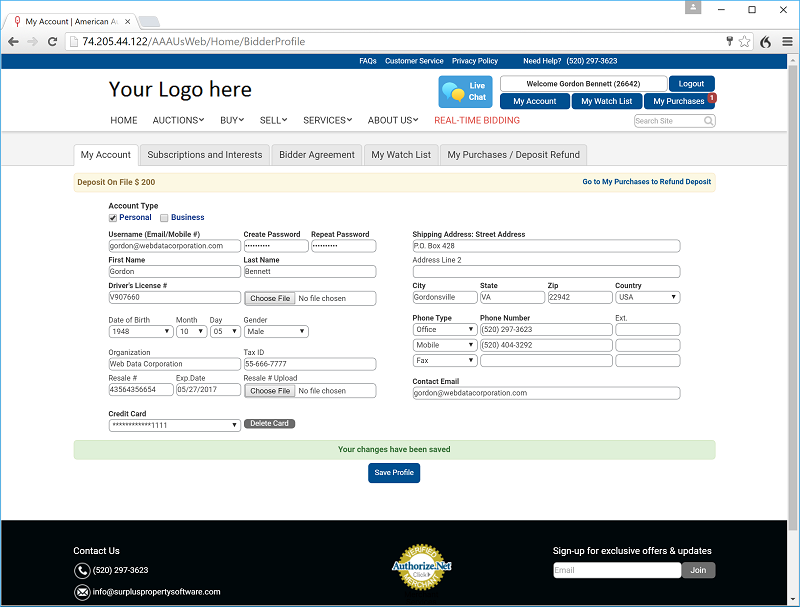The image size is (800, 607).
Task: Expand the SERVICES menu
Action: pos(328,120)
